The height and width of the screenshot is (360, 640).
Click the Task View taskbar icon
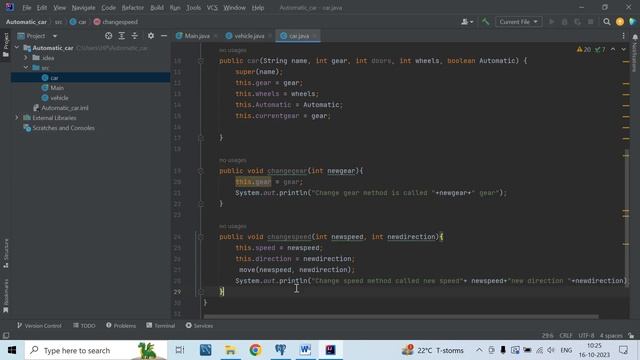[x=180, y=350]
